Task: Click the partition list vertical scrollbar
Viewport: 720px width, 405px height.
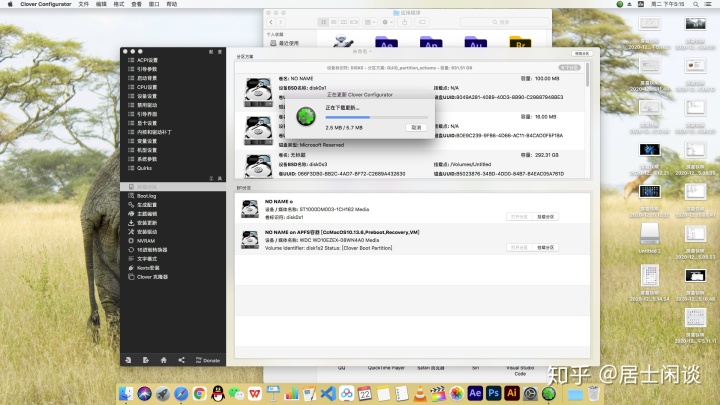Action: (587, 75)
